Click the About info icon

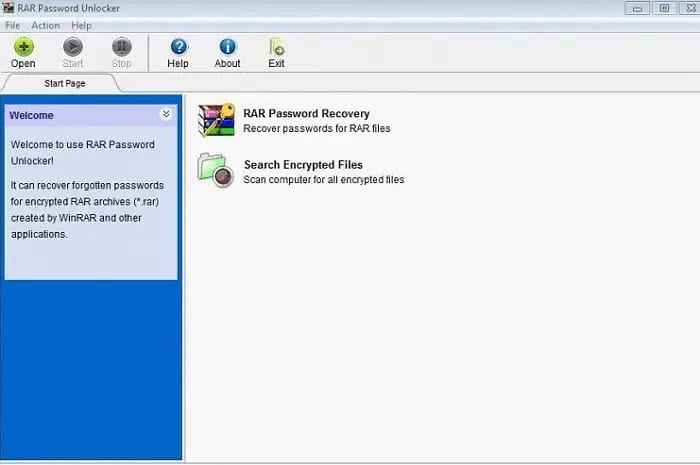click(x=228, y=47)
